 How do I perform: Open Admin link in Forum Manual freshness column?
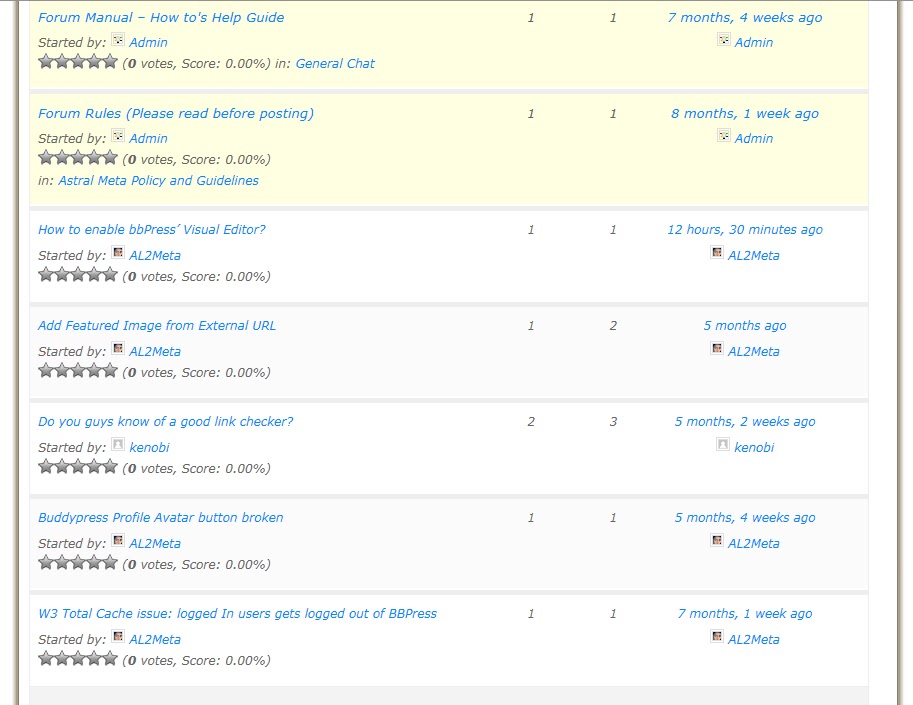(753, 42)
